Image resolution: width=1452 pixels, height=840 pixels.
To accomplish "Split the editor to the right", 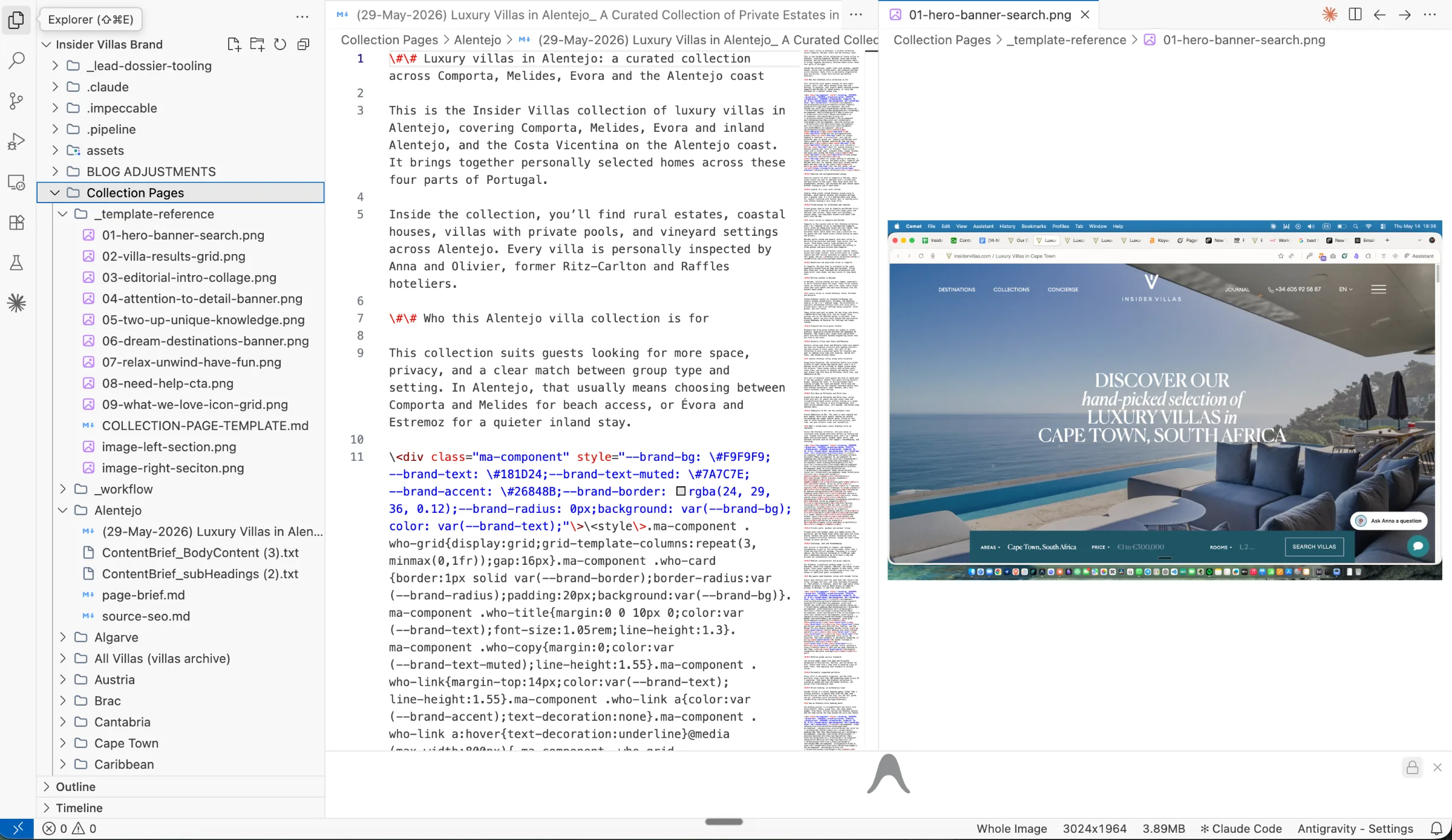I will [1355, 15].
